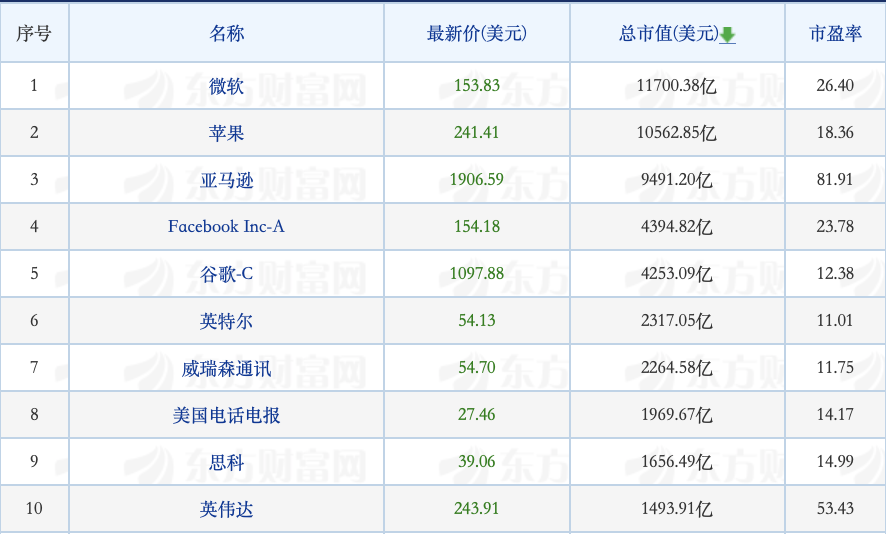This screenshot has width=886, height=534.
Task: Select the price 241.41 for 苹果
Action: pos(477,132)
